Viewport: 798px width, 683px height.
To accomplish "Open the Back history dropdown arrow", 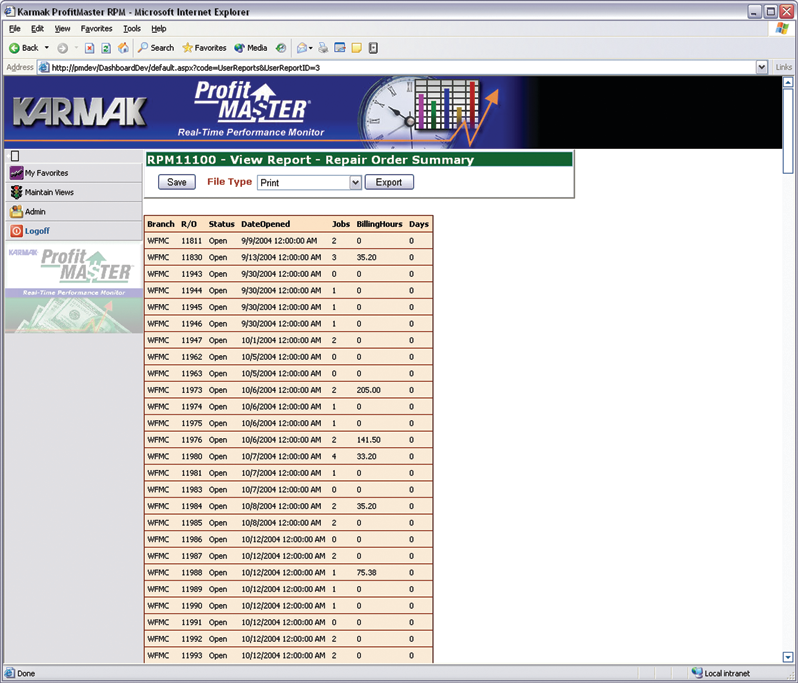I will pos(47,48).
